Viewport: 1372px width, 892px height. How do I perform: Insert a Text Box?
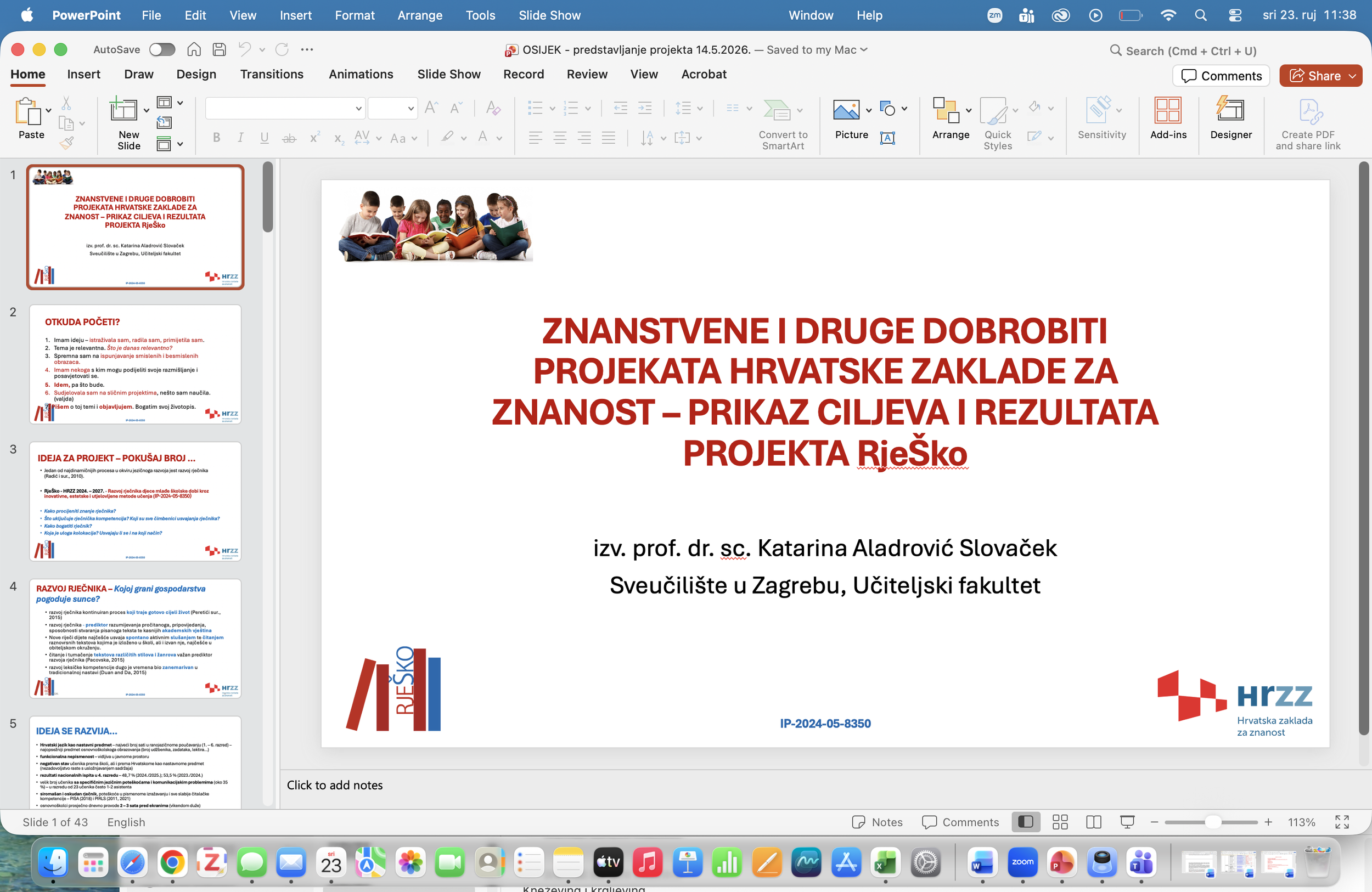pyautogui.click(x=888, y=138)
